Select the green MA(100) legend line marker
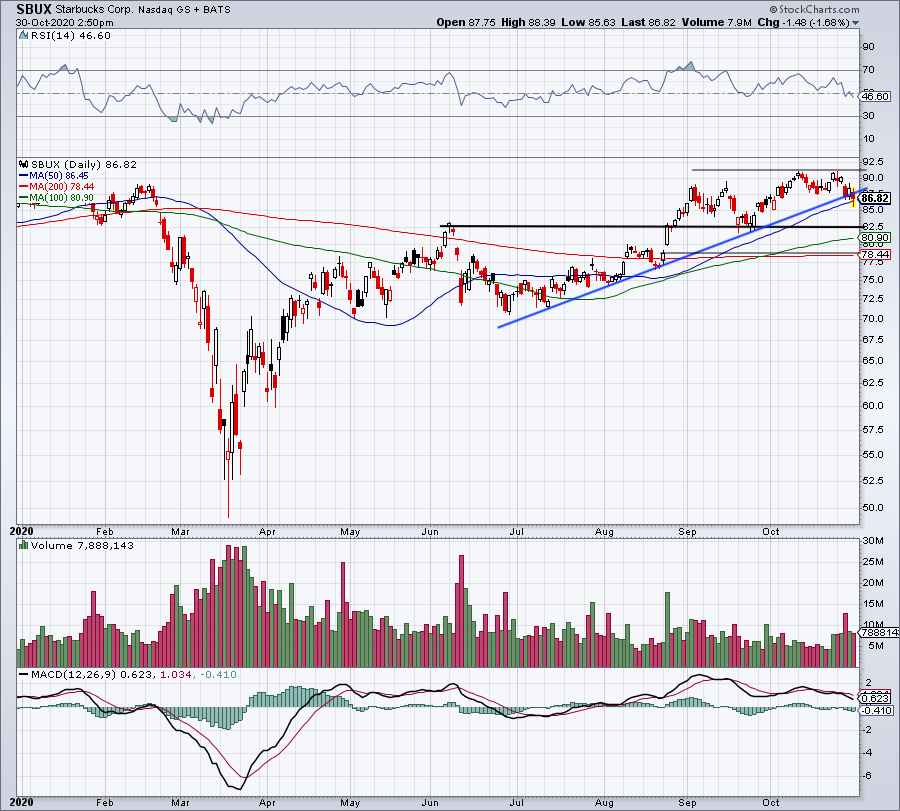Viewport: 900px width, 811px height. point(24,198)
